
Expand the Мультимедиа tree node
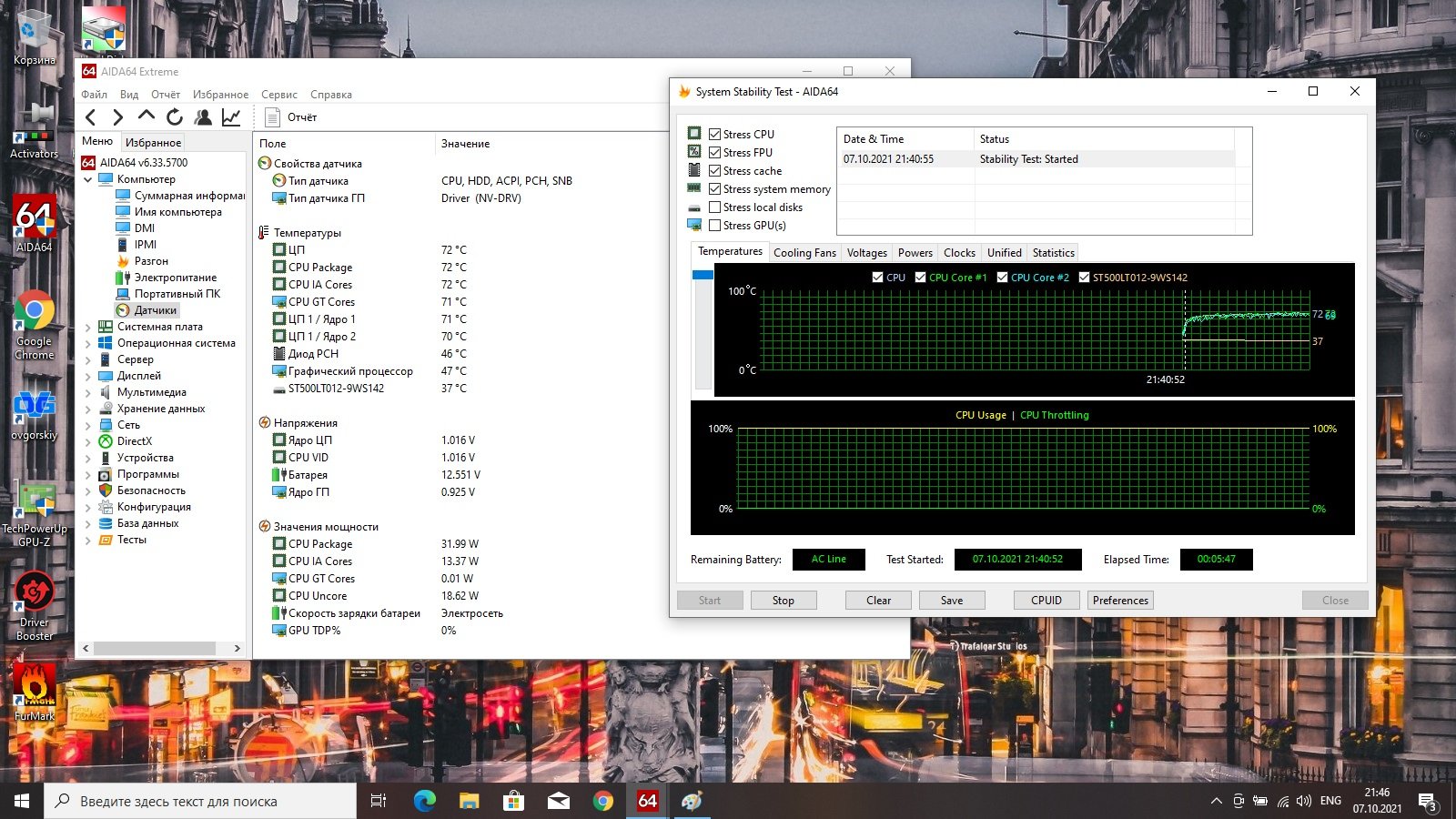click(x=88, y=393)
